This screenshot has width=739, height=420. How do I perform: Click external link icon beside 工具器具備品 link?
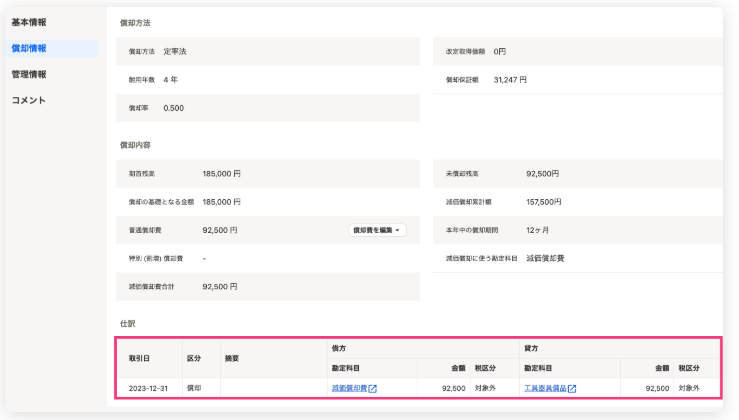[572, 388]
